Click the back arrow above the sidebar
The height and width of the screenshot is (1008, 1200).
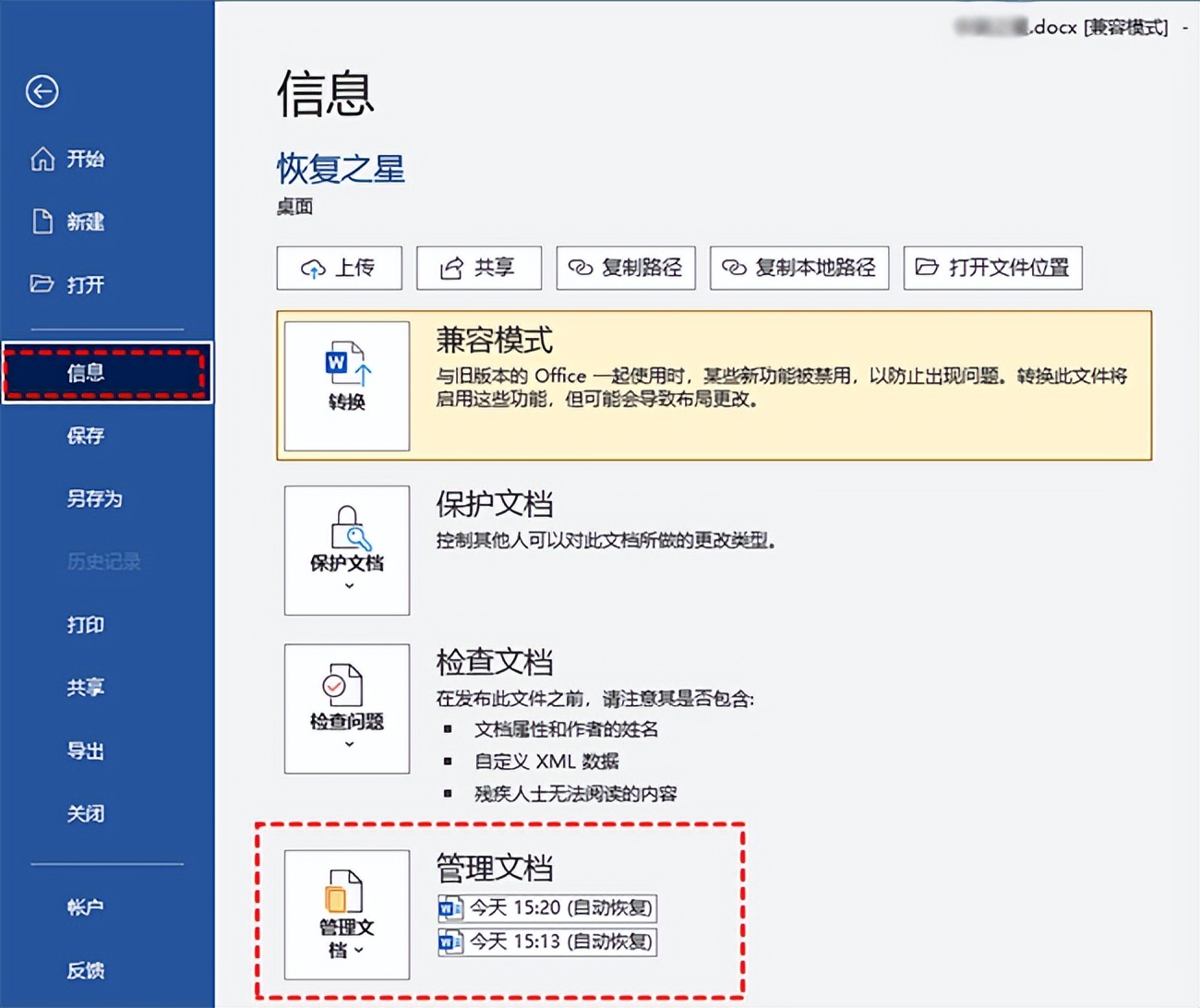click(x=41, y=92)
